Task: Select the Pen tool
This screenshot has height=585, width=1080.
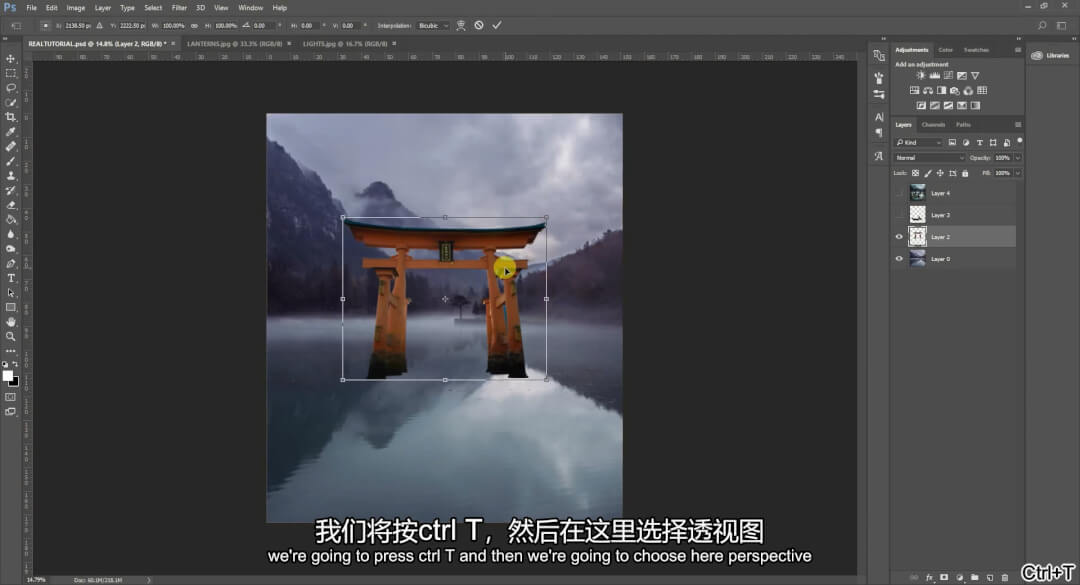Action: [10, 263]
